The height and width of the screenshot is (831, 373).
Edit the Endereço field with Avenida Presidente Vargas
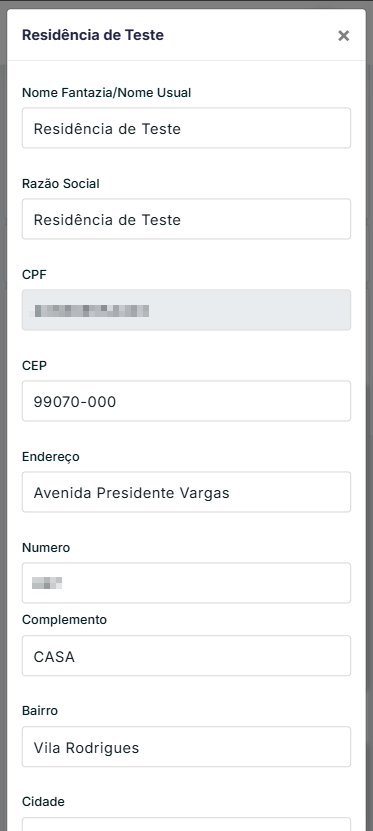click(x=186, y=492)
